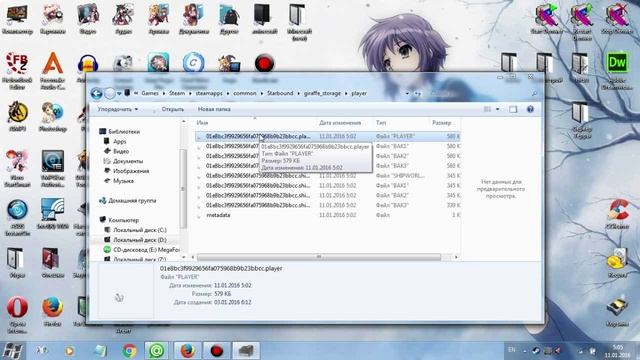Select the 339 K file of type "BAK3"

click(x=328, y=205)
